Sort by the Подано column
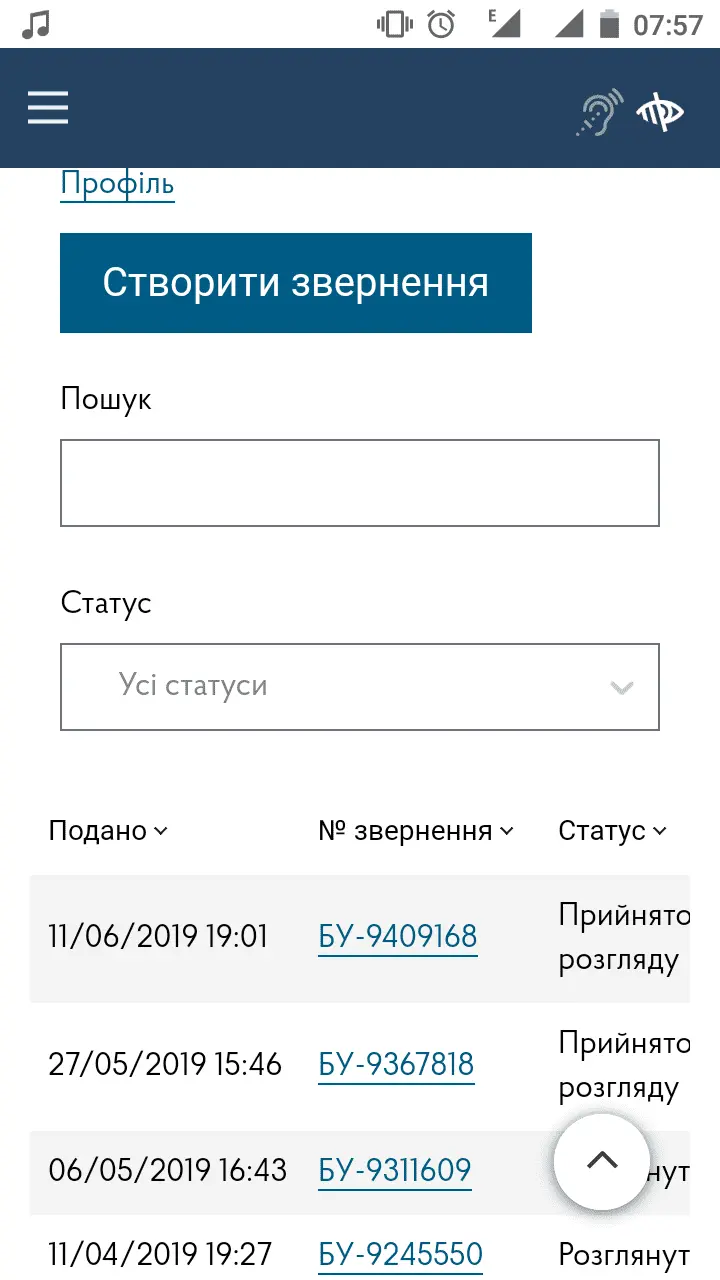Image resolution: width=720 pixels, height=1280 pixels. [108, 831]
